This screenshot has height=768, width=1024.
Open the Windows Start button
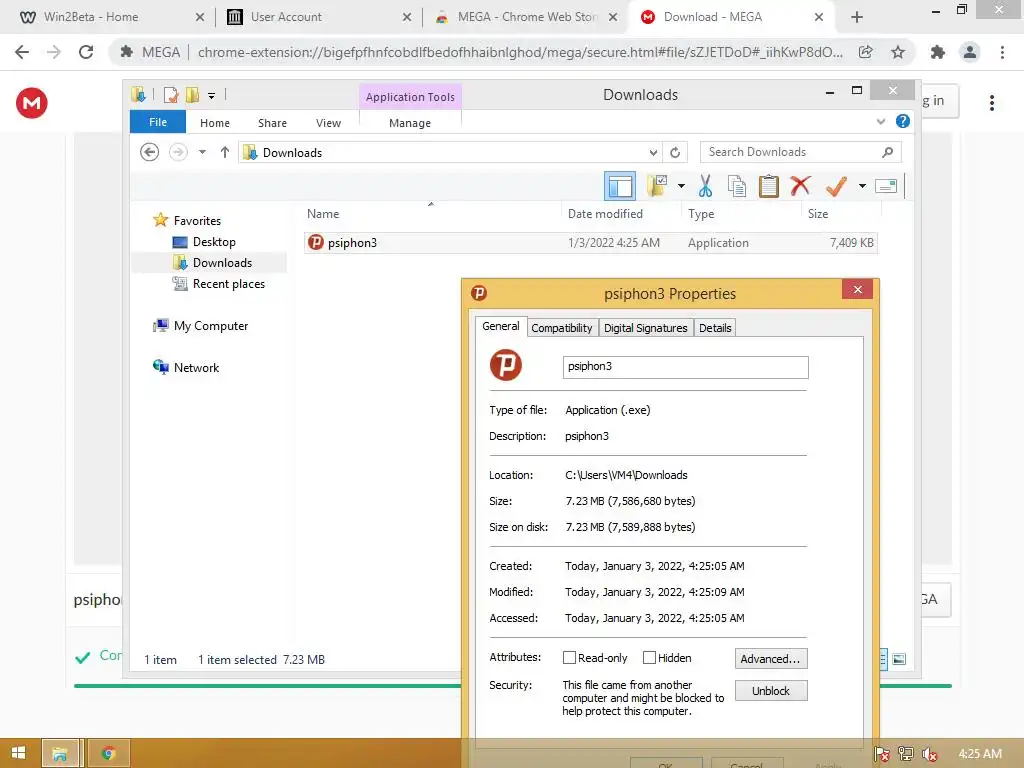(18, 753)
